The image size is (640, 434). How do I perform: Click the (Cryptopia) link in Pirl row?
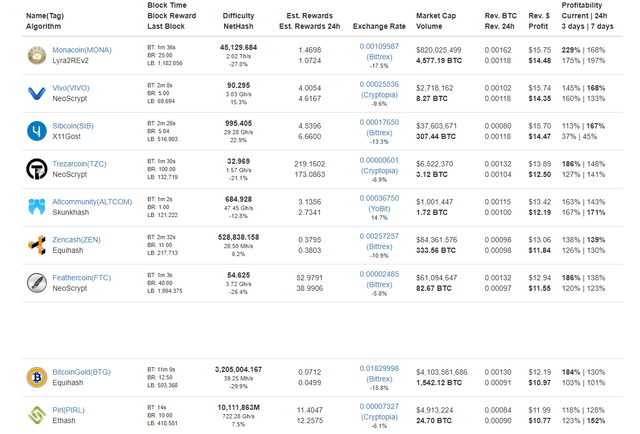(x=379, y=417)
